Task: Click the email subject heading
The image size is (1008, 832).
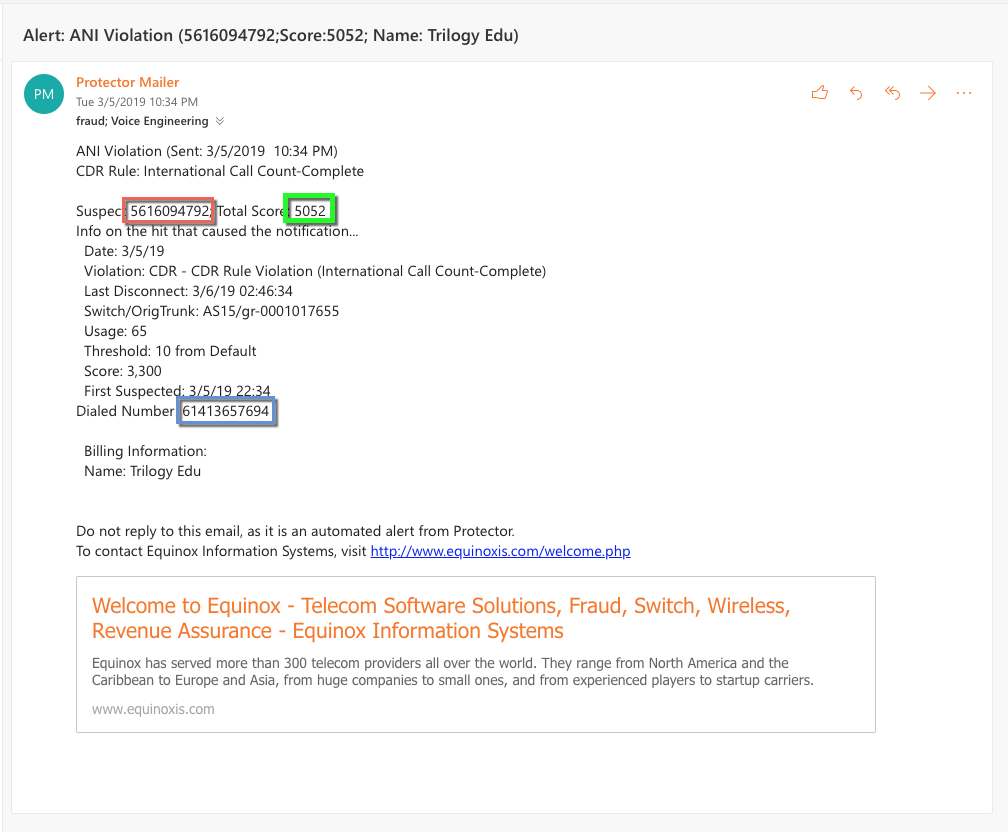Action: pyautogui.click(x=270, y=35)
